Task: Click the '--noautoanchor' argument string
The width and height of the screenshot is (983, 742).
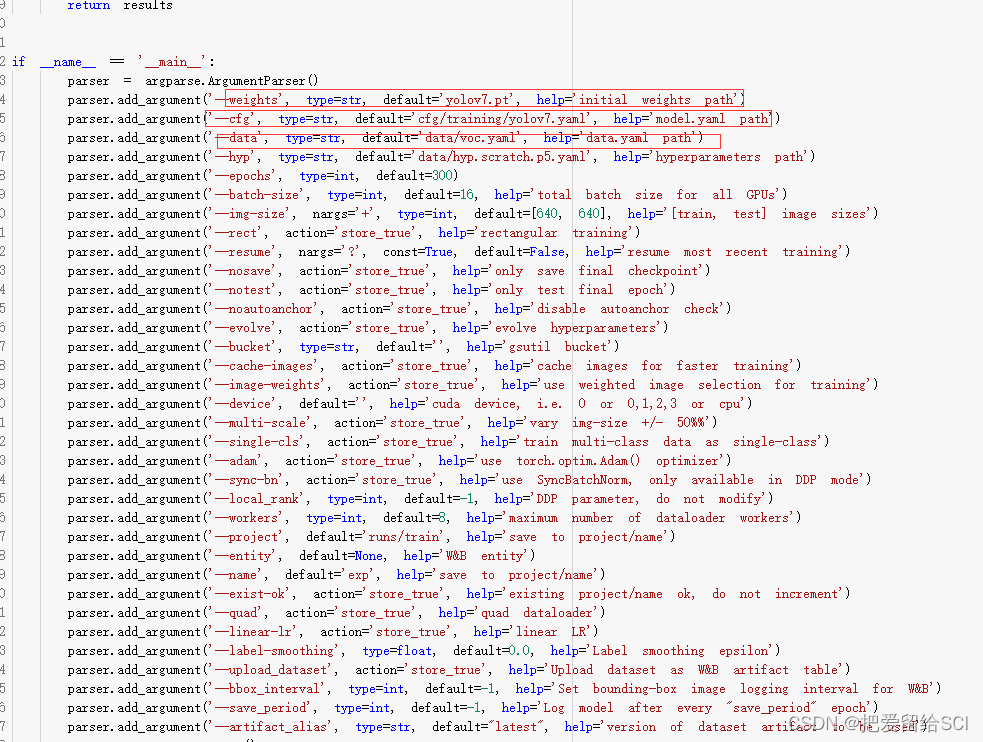Action: (264, 309)
